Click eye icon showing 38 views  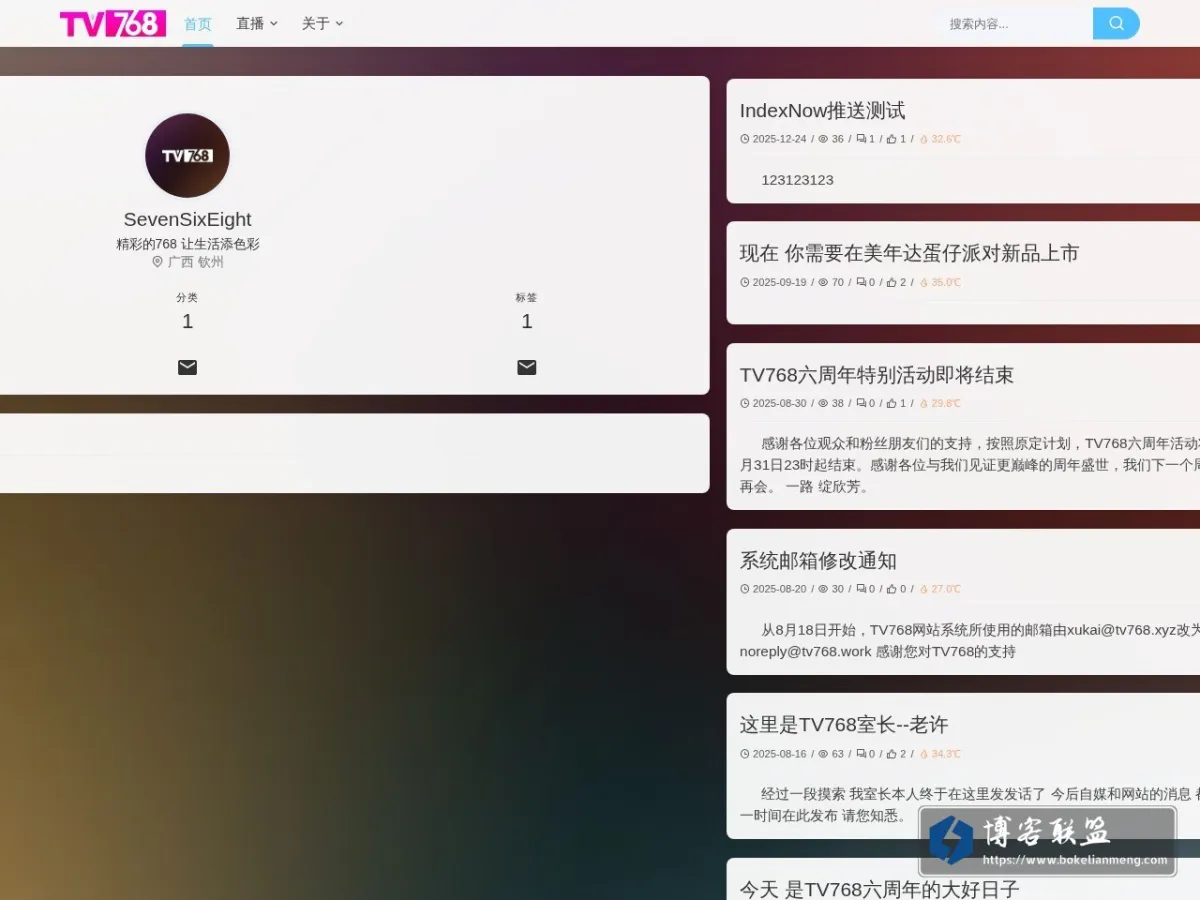coord(823,403)
